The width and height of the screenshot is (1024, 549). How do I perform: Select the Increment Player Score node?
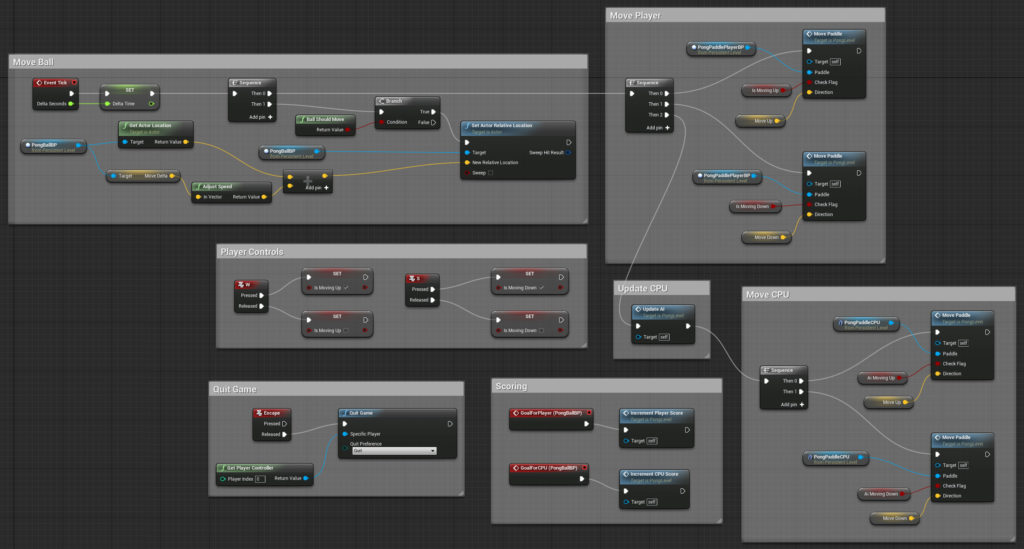coord(656,428)
